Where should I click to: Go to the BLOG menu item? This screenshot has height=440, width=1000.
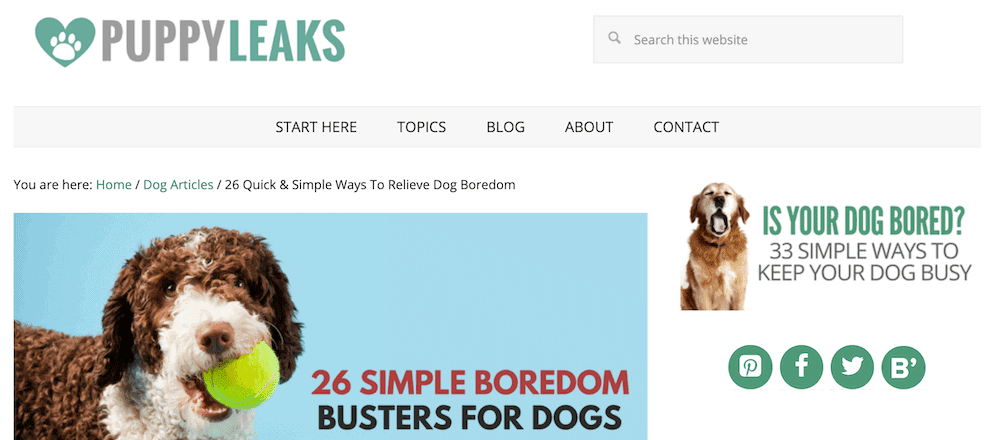coord(506,127)
